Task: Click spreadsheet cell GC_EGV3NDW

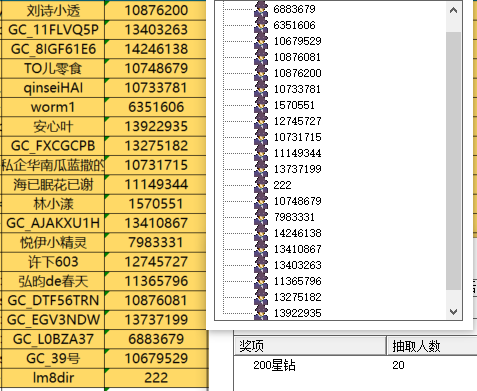Action: pyautogui.click(x=53, y=320)
